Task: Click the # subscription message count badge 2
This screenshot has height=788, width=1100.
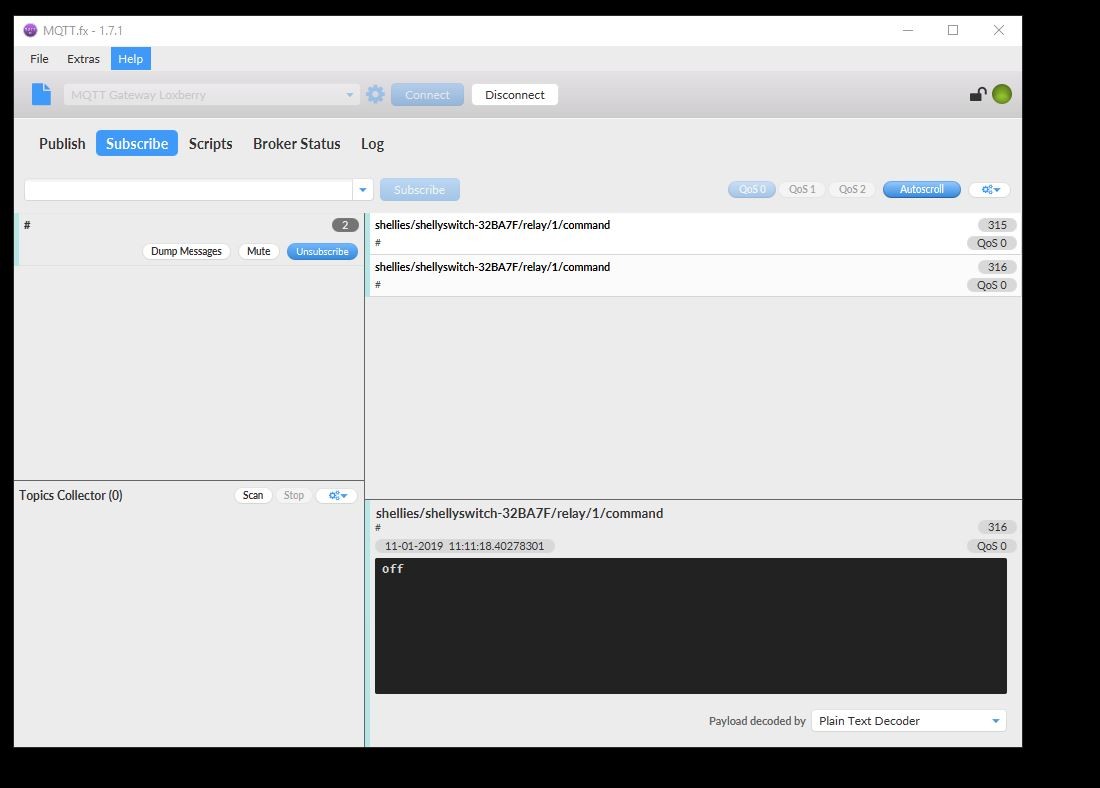Action: pyautogui.click(x=345, y=225)
